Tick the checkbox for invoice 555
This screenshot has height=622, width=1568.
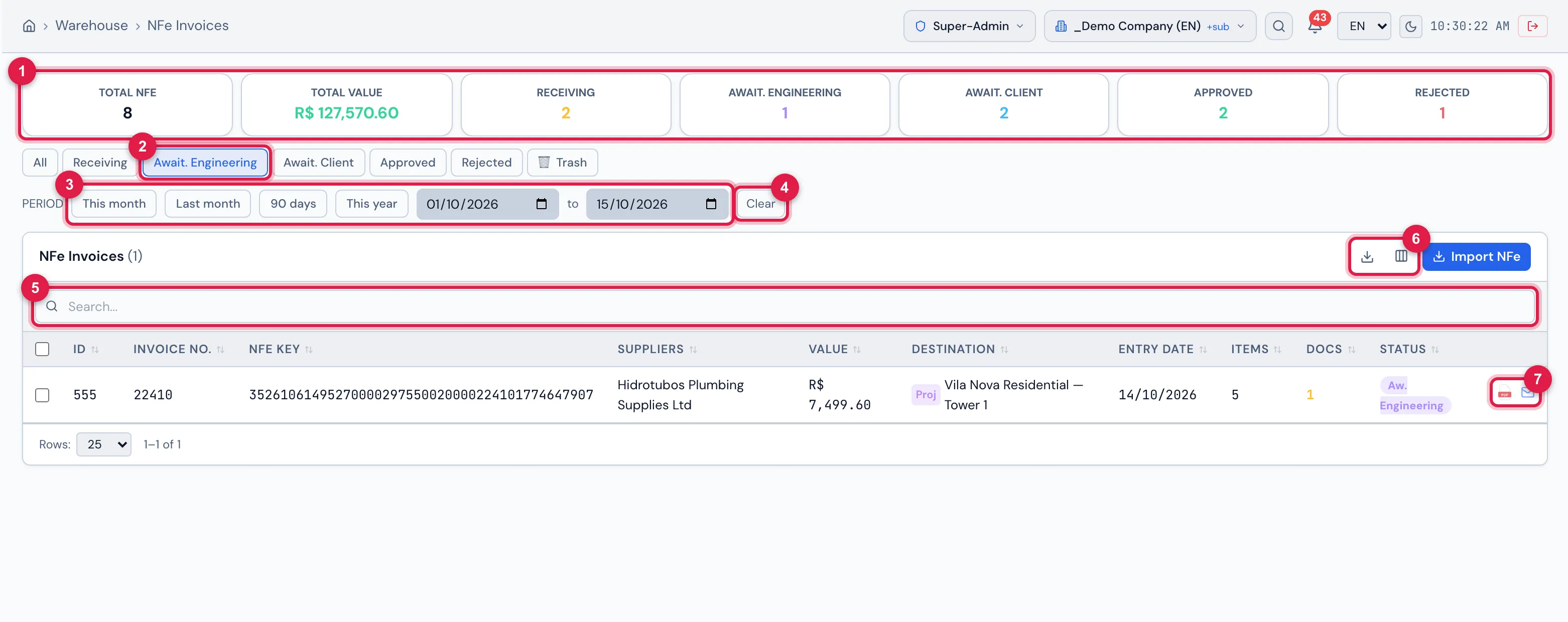[x=42, y=395]
